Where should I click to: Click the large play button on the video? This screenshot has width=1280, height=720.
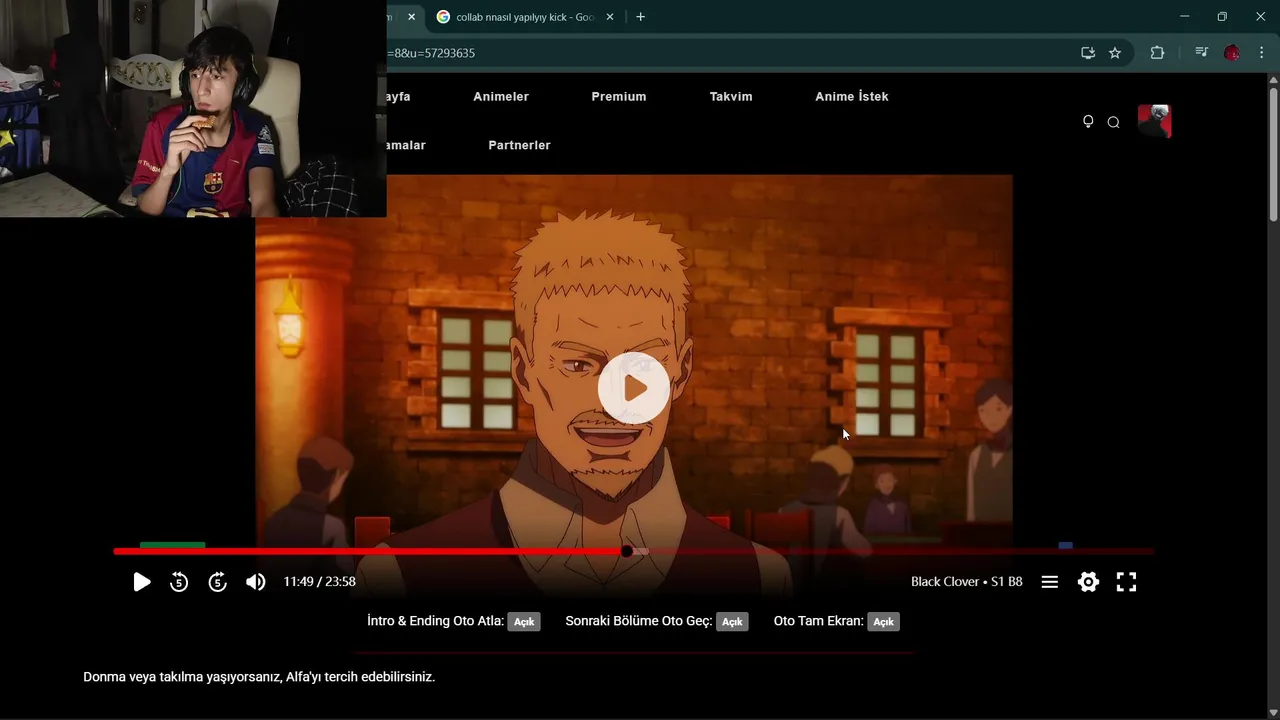click(x=634, y=388)
